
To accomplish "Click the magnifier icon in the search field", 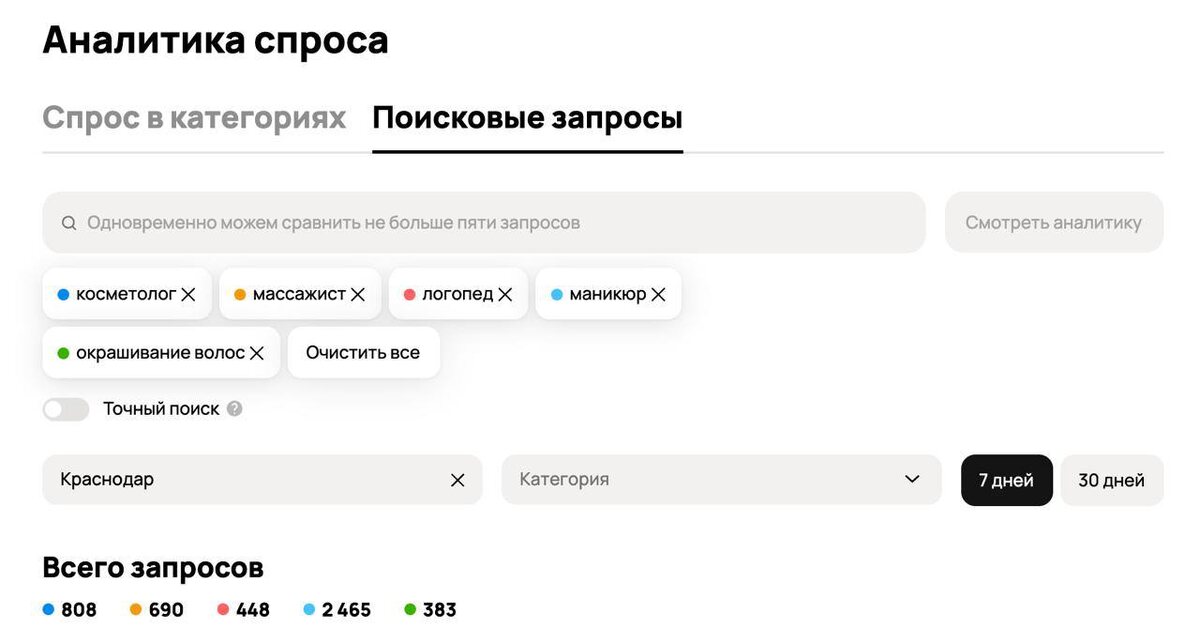I will click(x=68, y=222).
